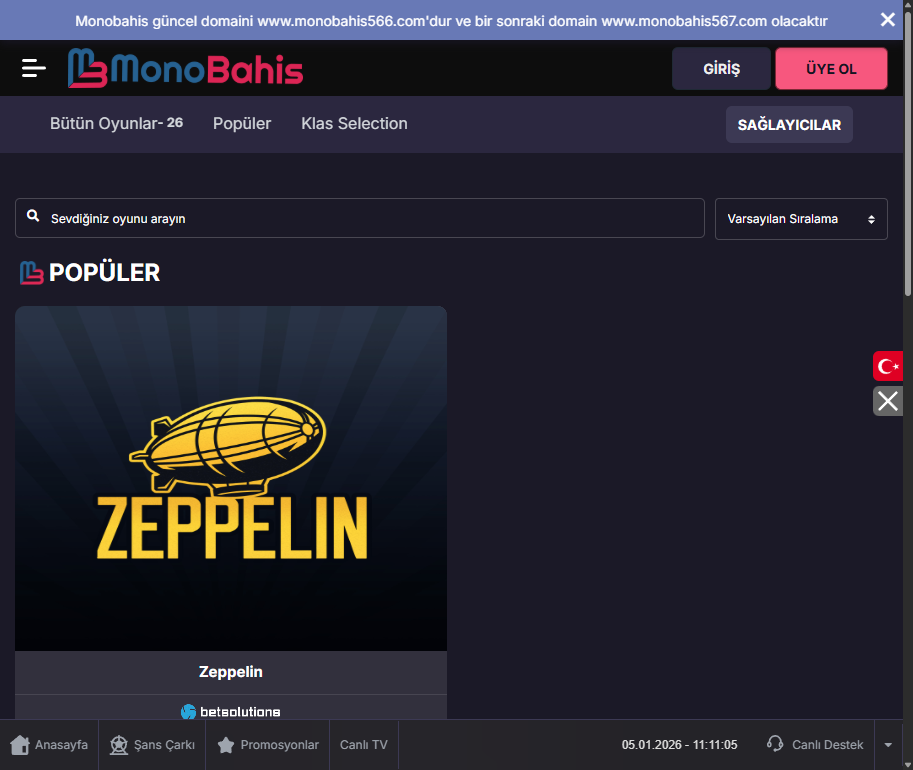
Task: Select the Klas Selection tab
Action: [354, 124]
